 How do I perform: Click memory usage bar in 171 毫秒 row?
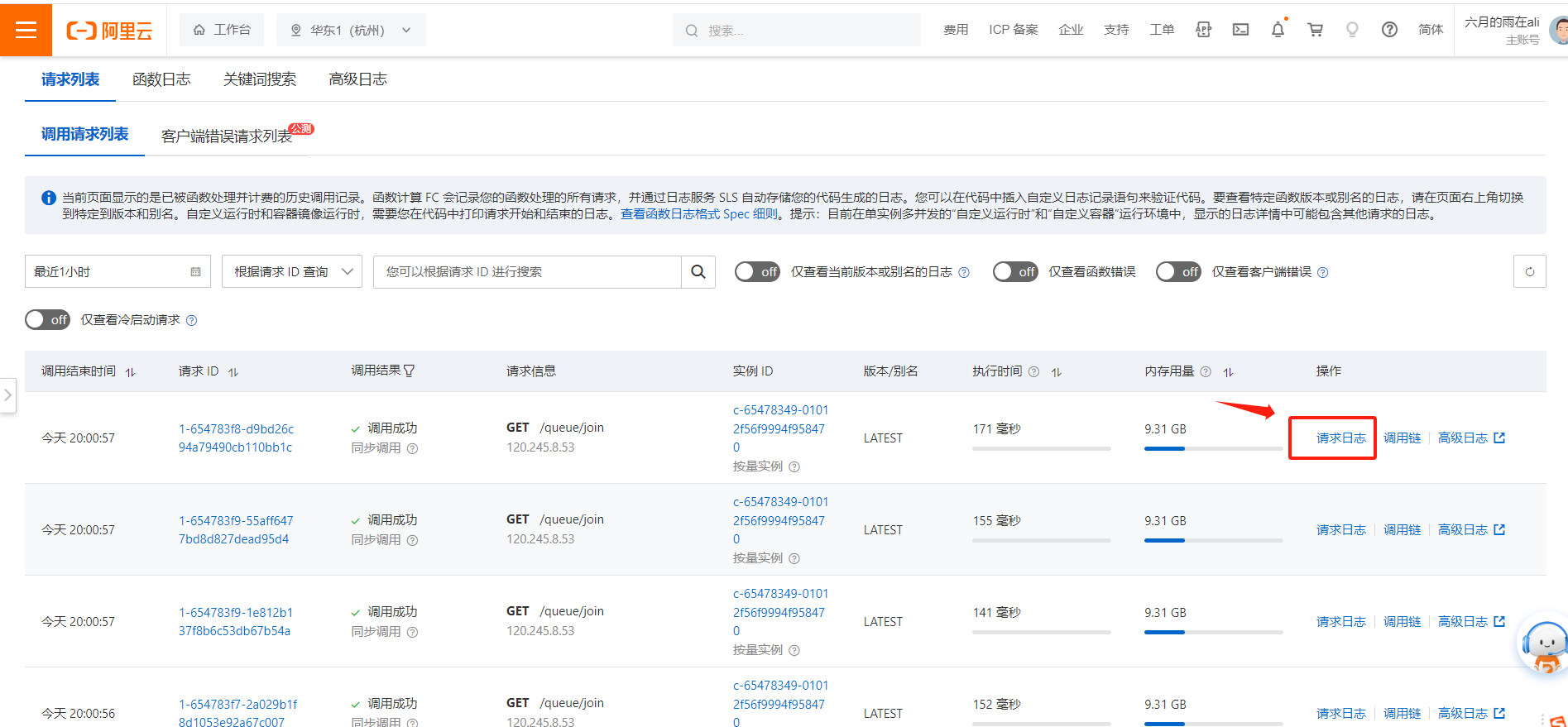[x=1213, y=448]
